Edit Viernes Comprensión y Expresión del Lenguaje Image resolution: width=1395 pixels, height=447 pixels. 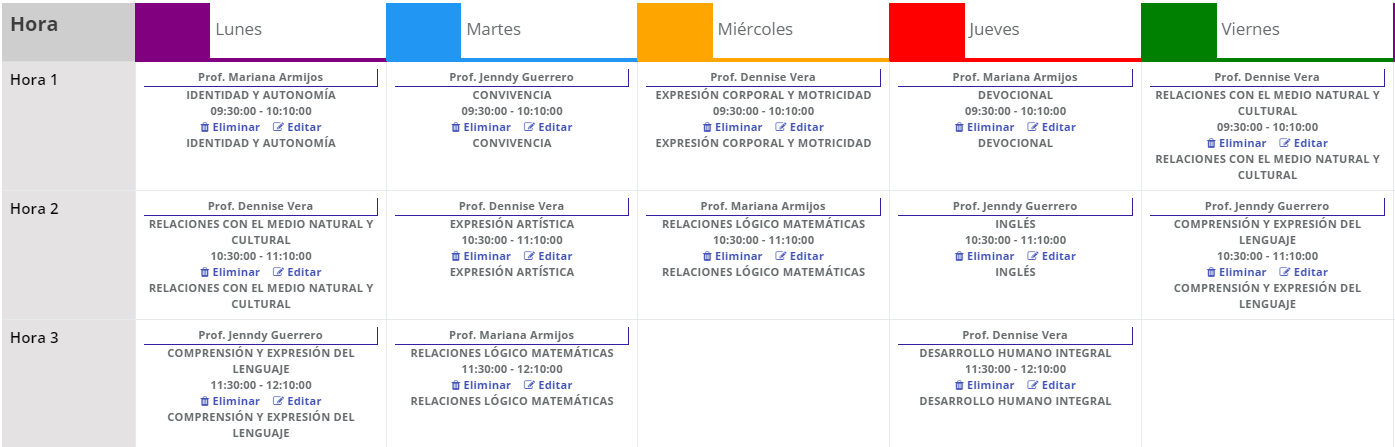(x=1305, y=272)
